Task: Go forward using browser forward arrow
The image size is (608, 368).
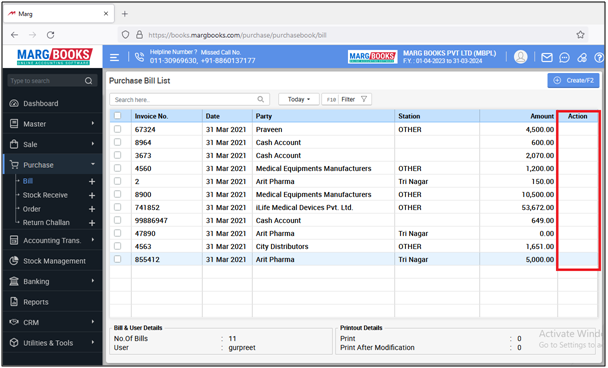Action: (x=33, y=35)
